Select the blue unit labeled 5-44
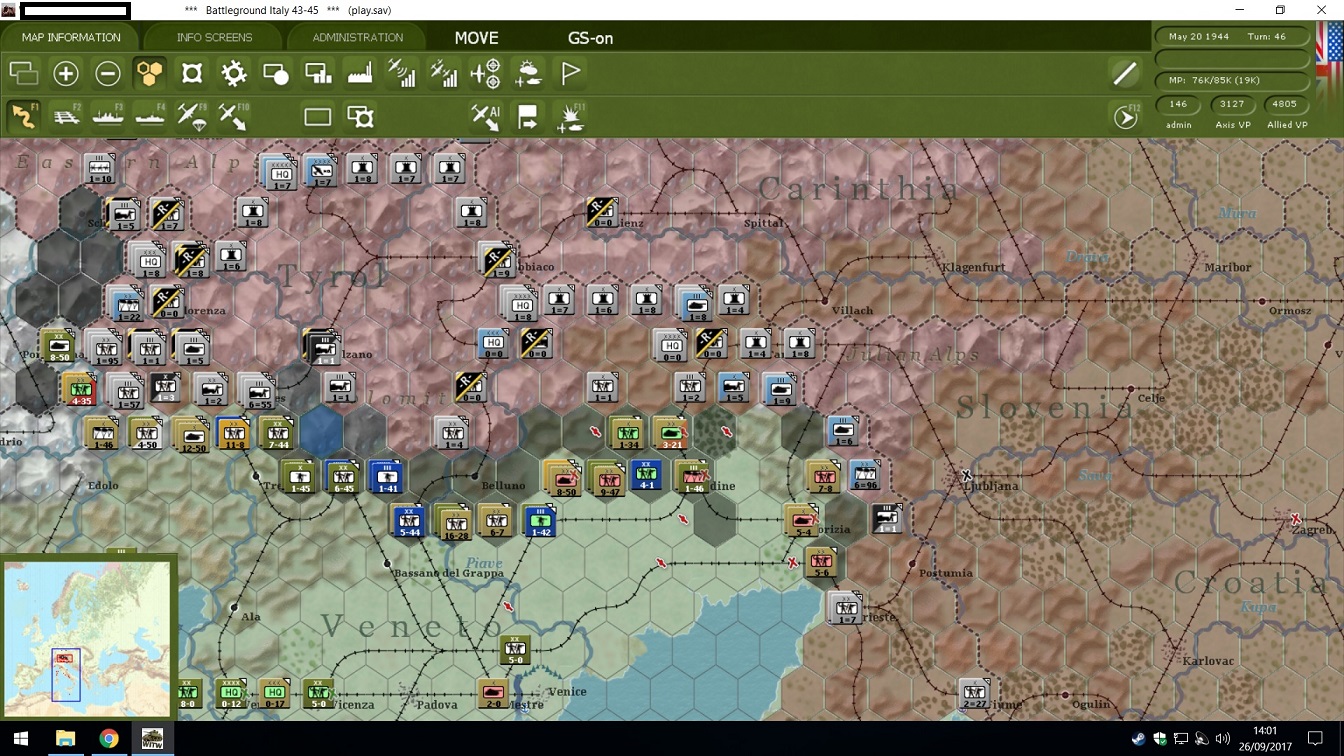Image resolution: width=1344 pixels, height=756 pixels. tap(409, 520)
